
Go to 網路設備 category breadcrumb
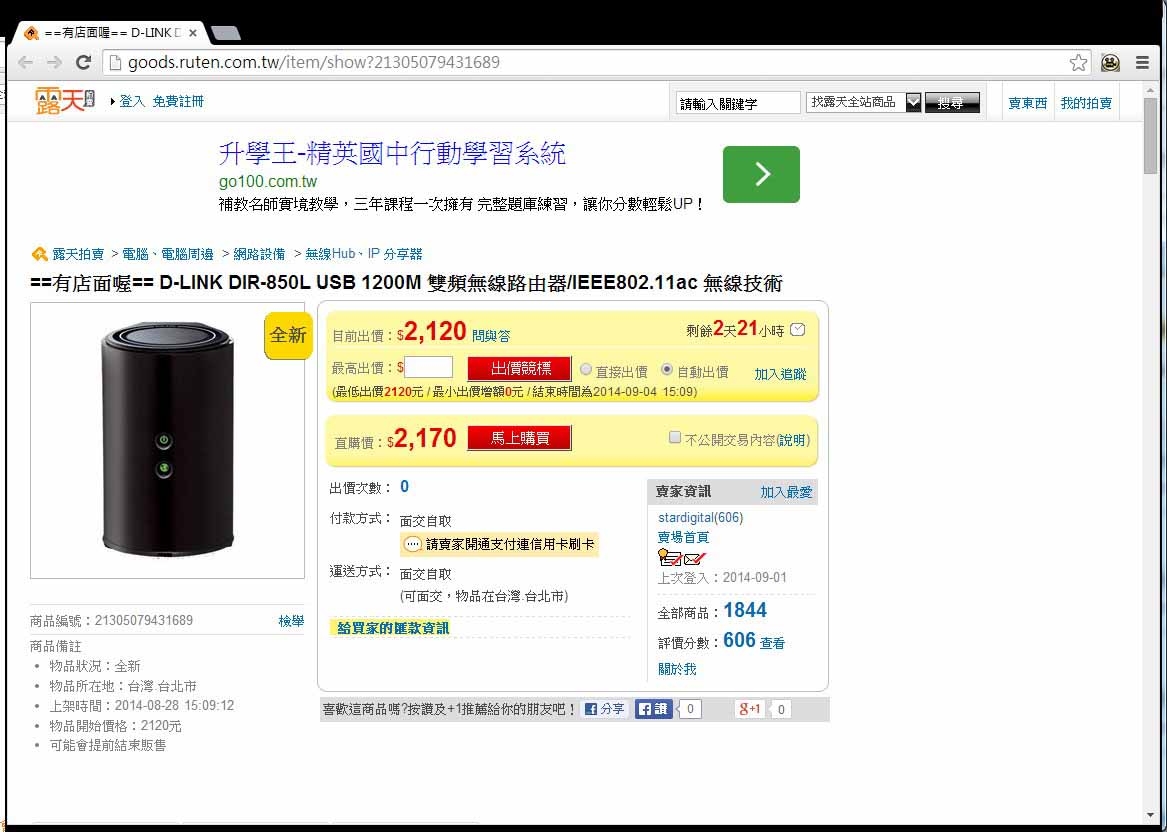pos(259,255)
